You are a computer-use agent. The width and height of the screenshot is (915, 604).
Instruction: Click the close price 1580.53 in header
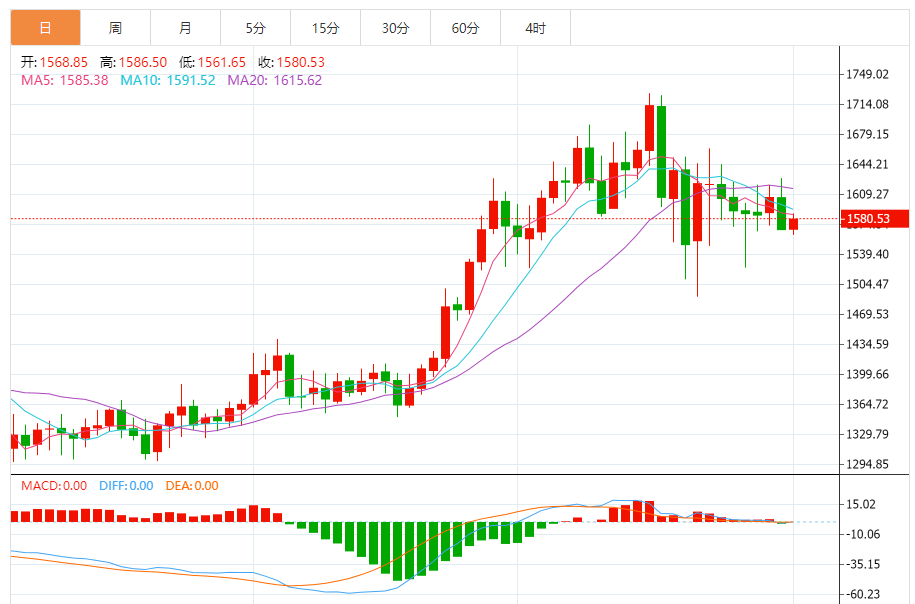301,62
